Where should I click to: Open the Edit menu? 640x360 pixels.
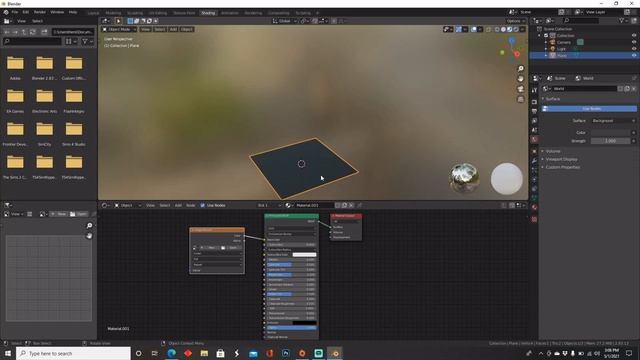coord(25,12)
